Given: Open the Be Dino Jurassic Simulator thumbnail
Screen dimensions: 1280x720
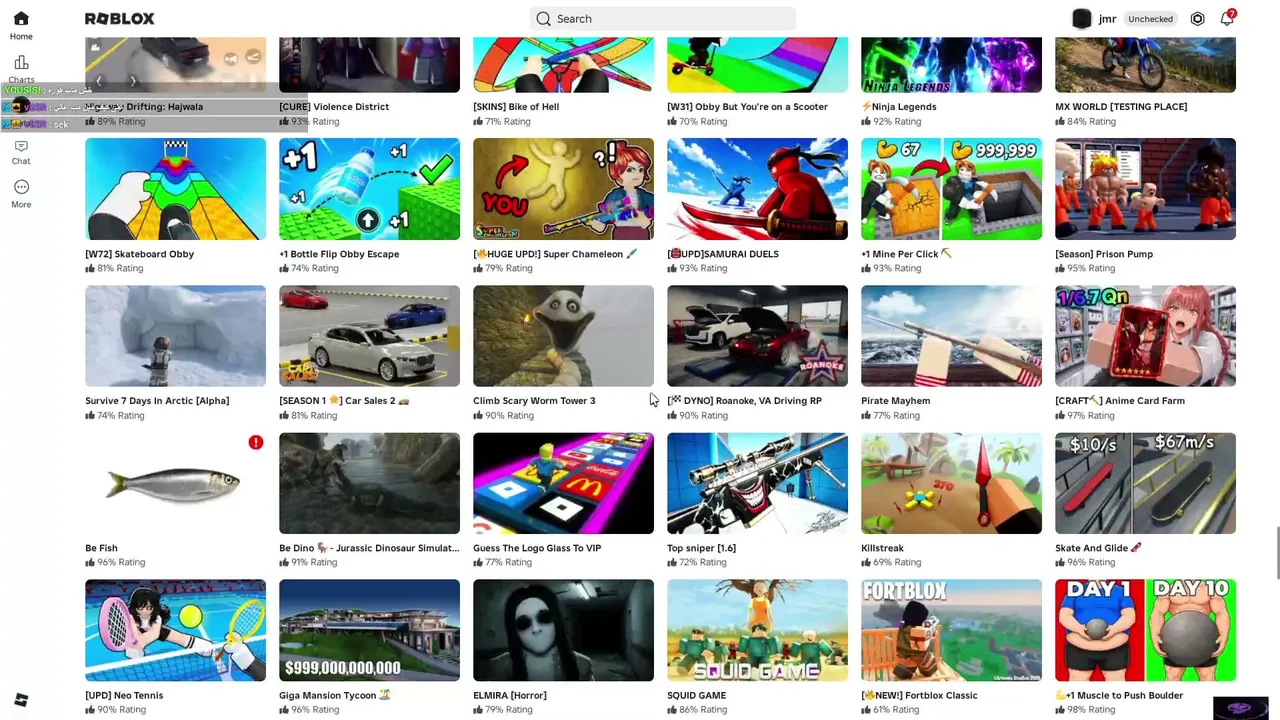Looking at the screenshot, I should click(369, 483).
